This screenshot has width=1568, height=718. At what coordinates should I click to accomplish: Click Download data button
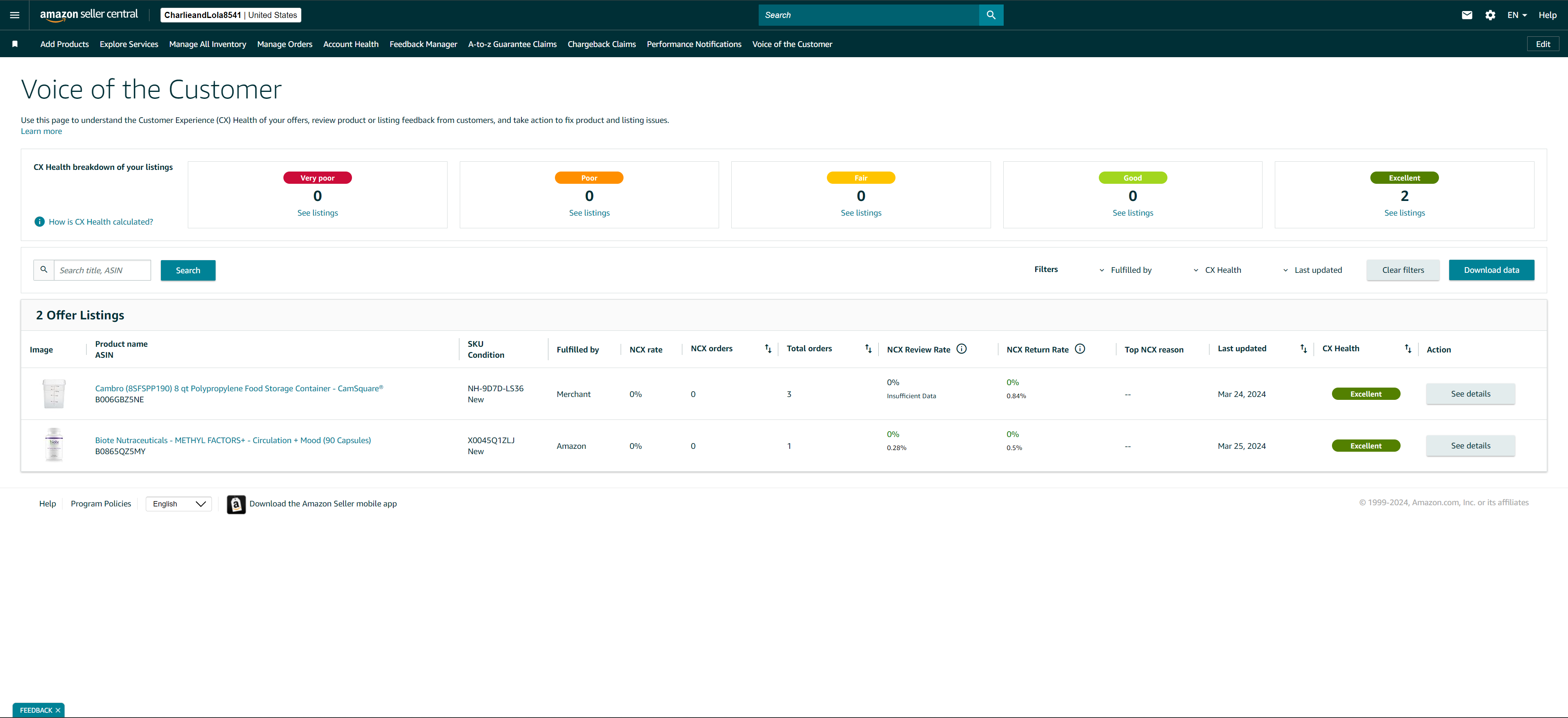(1491, 270)
